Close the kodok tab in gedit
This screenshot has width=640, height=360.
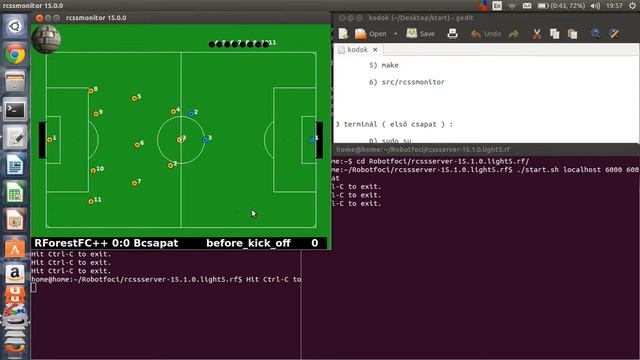(375, 50)
